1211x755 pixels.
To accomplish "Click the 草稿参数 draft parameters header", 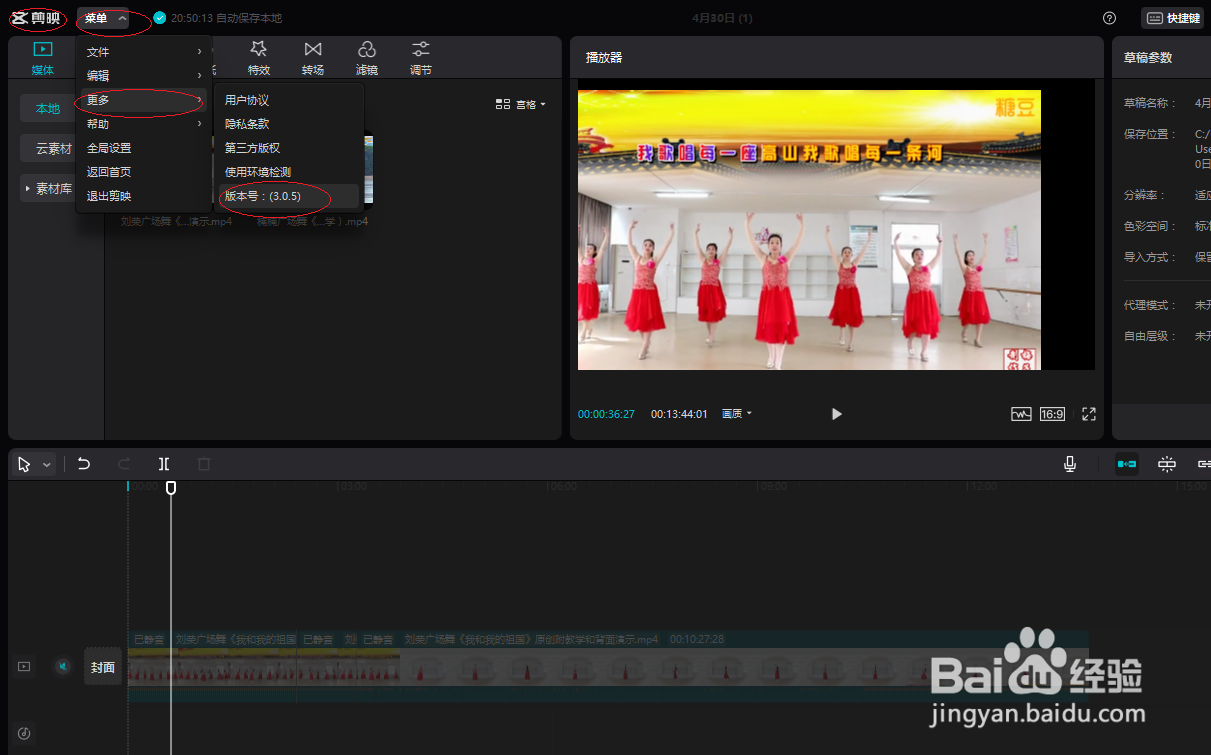I will [x=1148, y=58].
